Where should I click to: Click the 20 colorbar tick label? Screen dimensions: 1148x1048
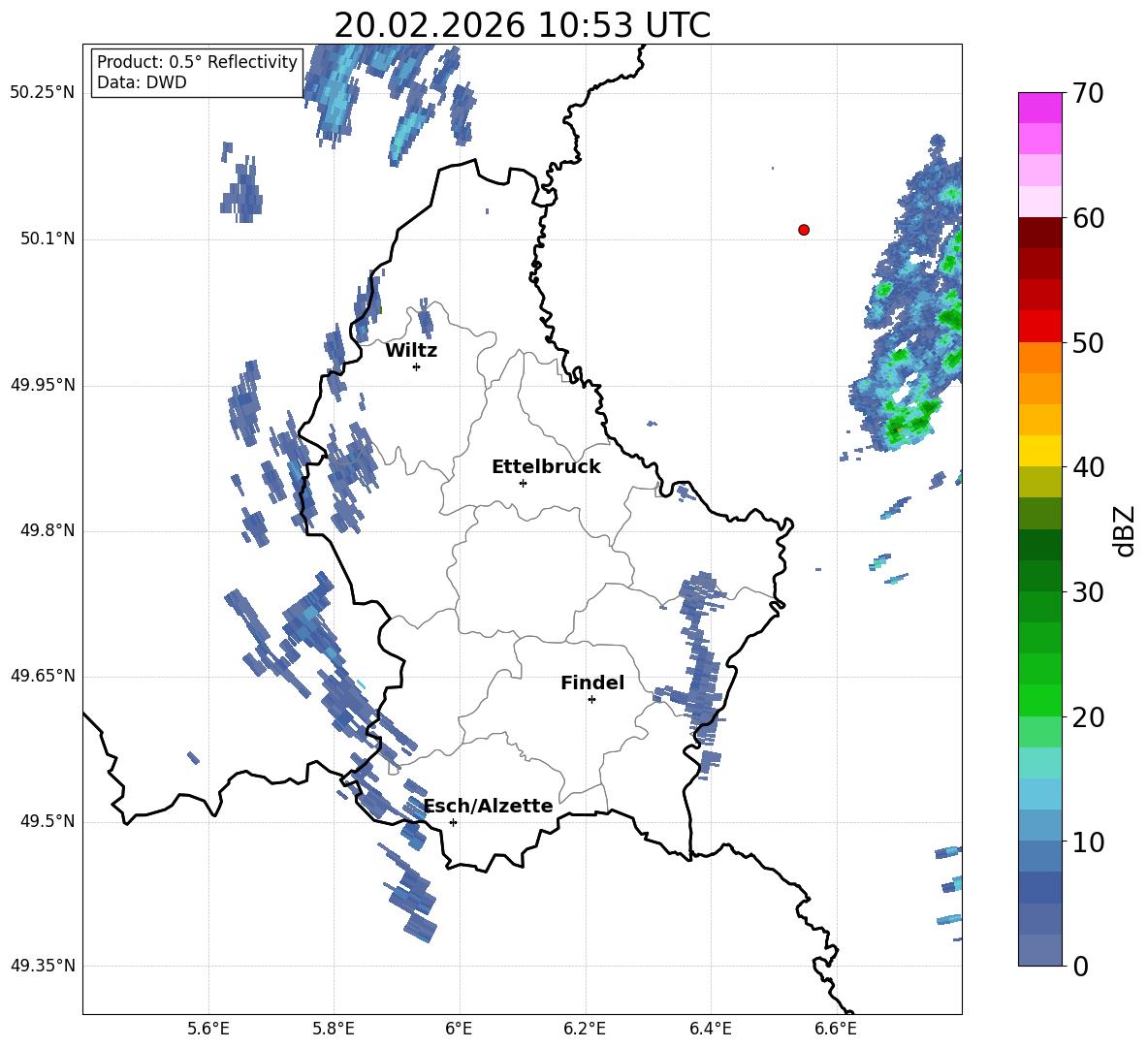tap(1088, 717)
